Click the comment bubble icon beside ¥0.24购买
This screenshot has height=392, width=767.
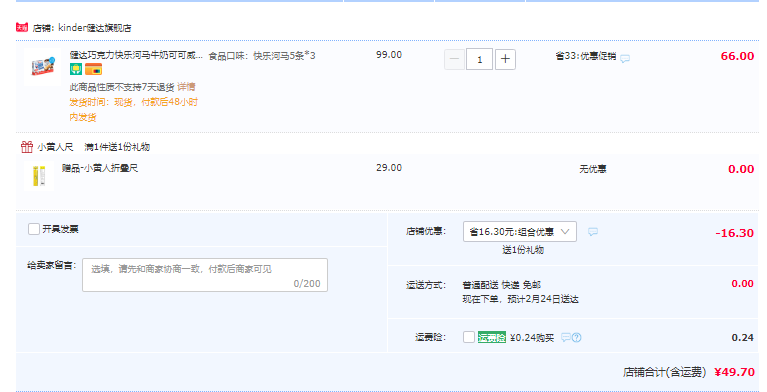pyautogui.click(x=565, y=337)
